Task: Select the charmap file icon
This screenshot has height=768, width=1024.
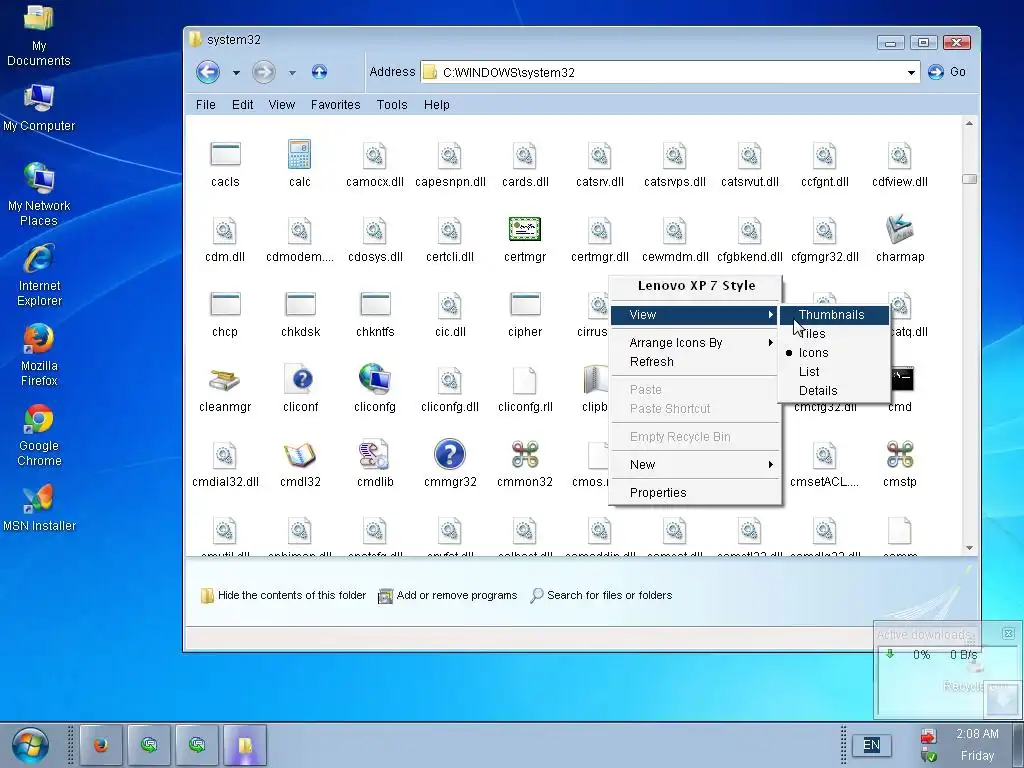Action: (x=899, y=229)
